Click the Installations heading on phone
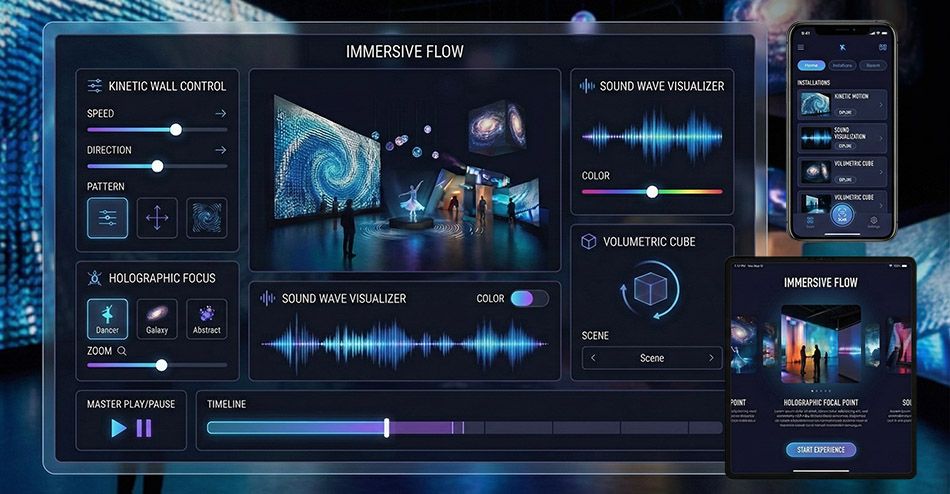This screenshot has width=950, height=494. [814, 82]
